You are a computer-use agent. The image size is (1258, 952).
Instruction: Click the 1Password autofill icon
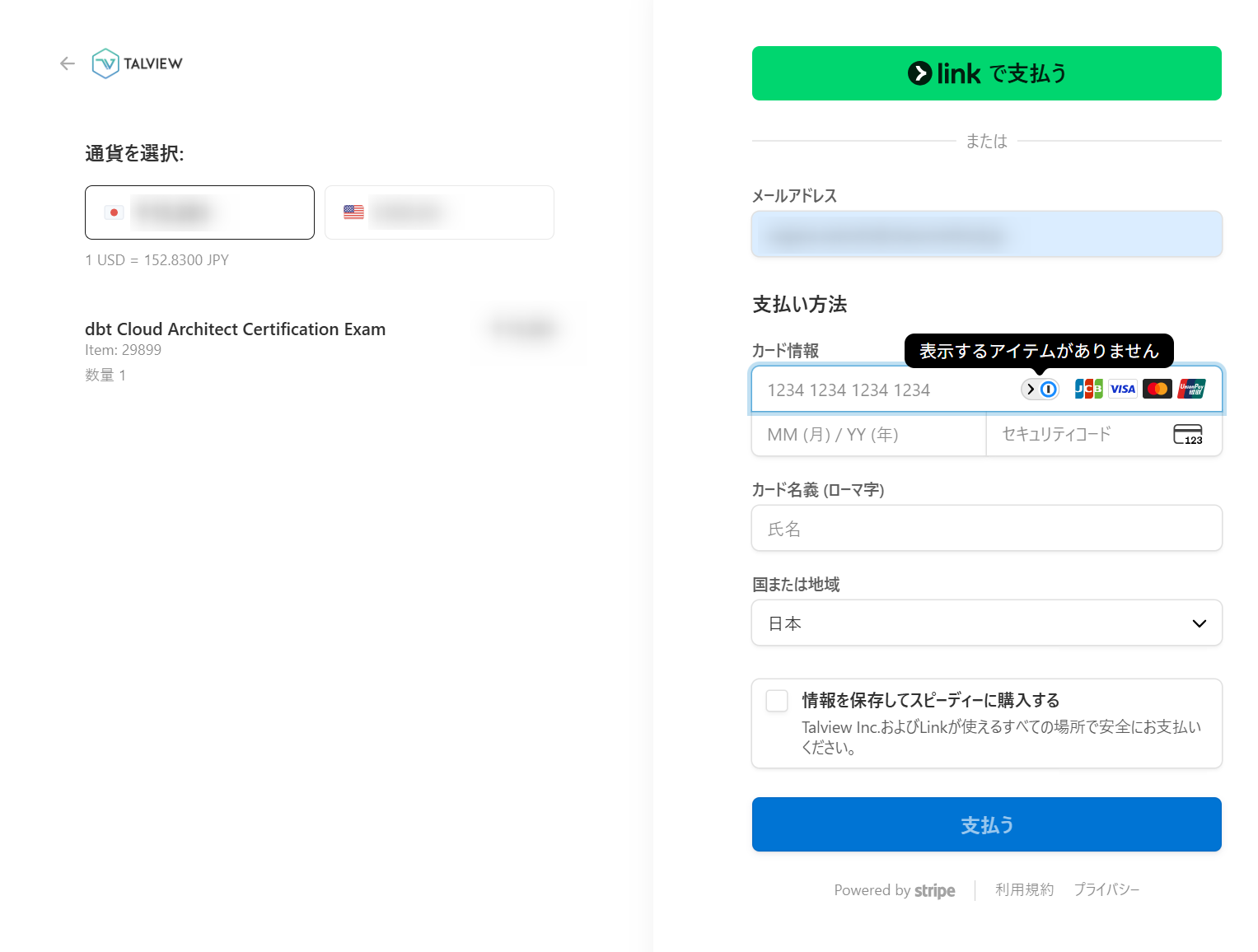pos(1049,389)
